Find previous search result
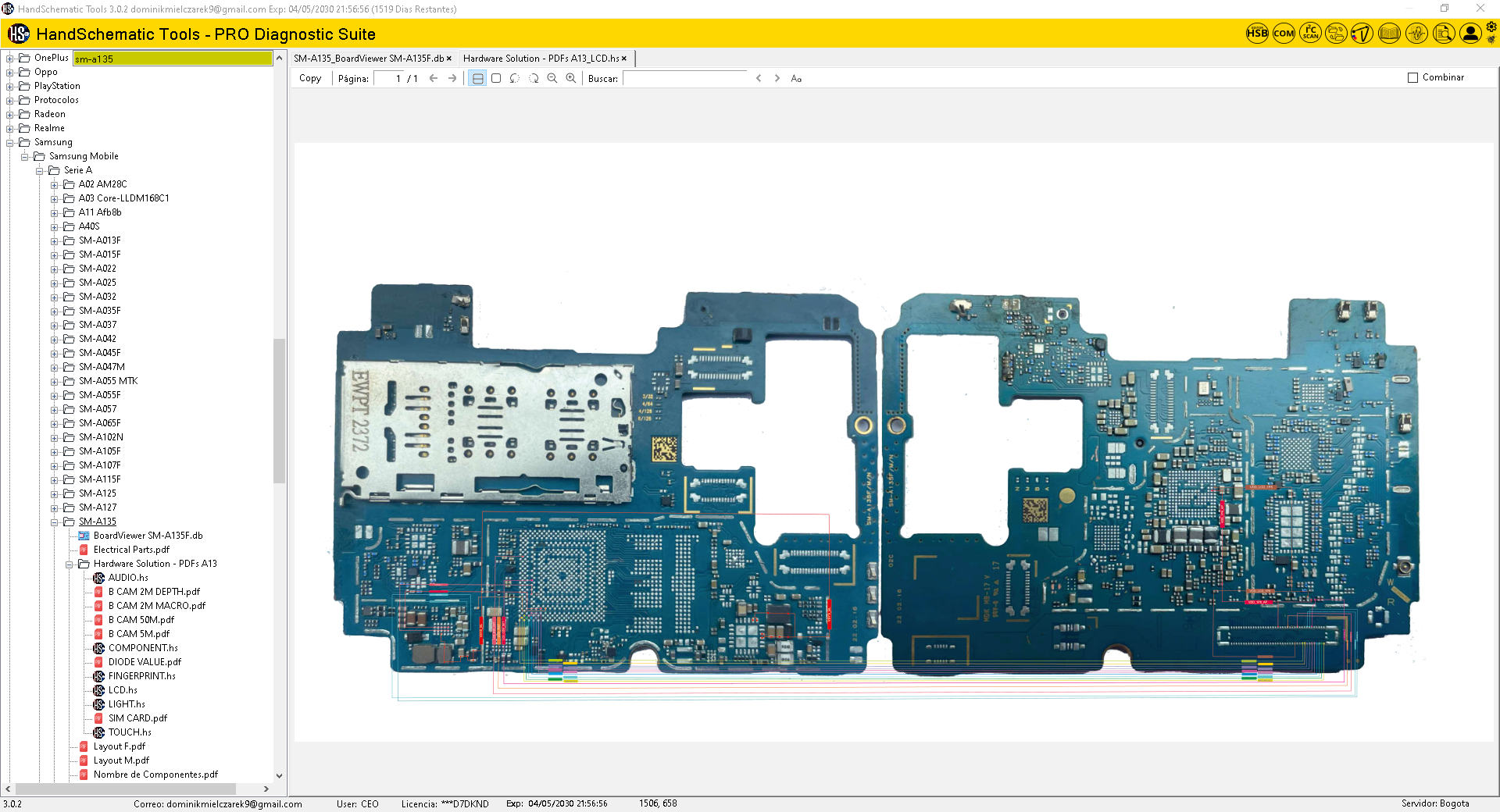The height and width of the screenshot is (812, 1500). pos(759,78)
